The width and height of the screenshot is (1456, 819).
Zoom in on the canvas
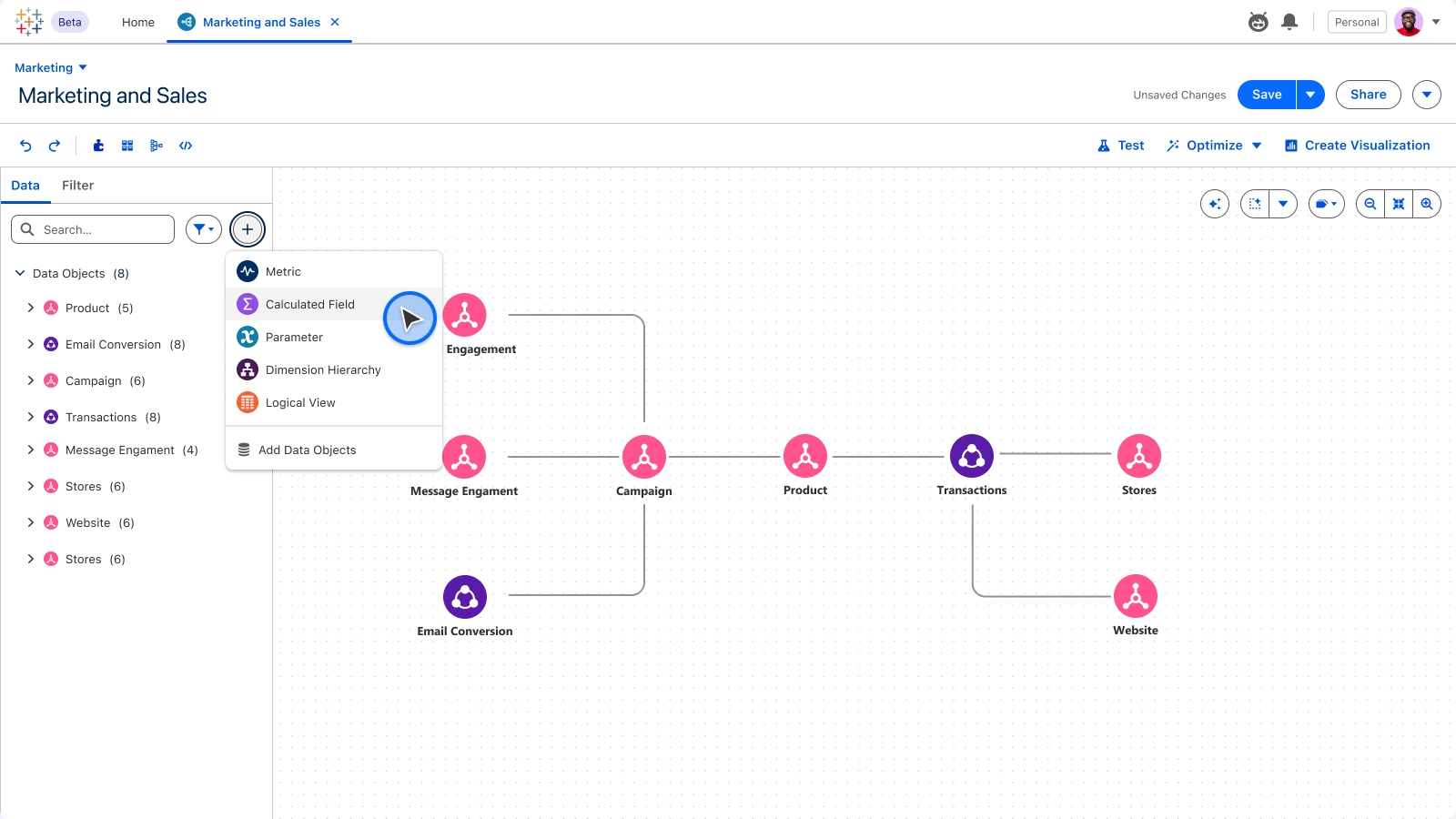coord(1427,204)
